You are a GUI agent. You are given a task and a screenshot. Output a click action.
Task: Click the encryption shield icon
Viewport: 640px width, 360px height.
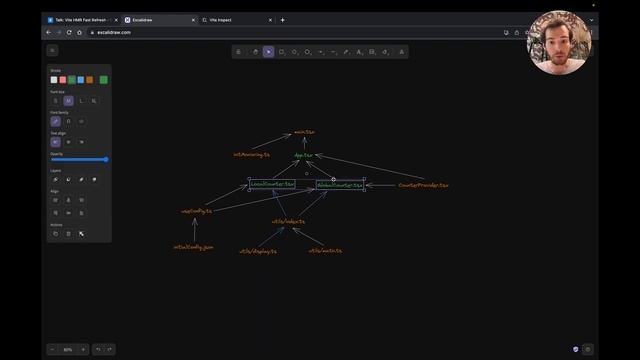[576, 349]
